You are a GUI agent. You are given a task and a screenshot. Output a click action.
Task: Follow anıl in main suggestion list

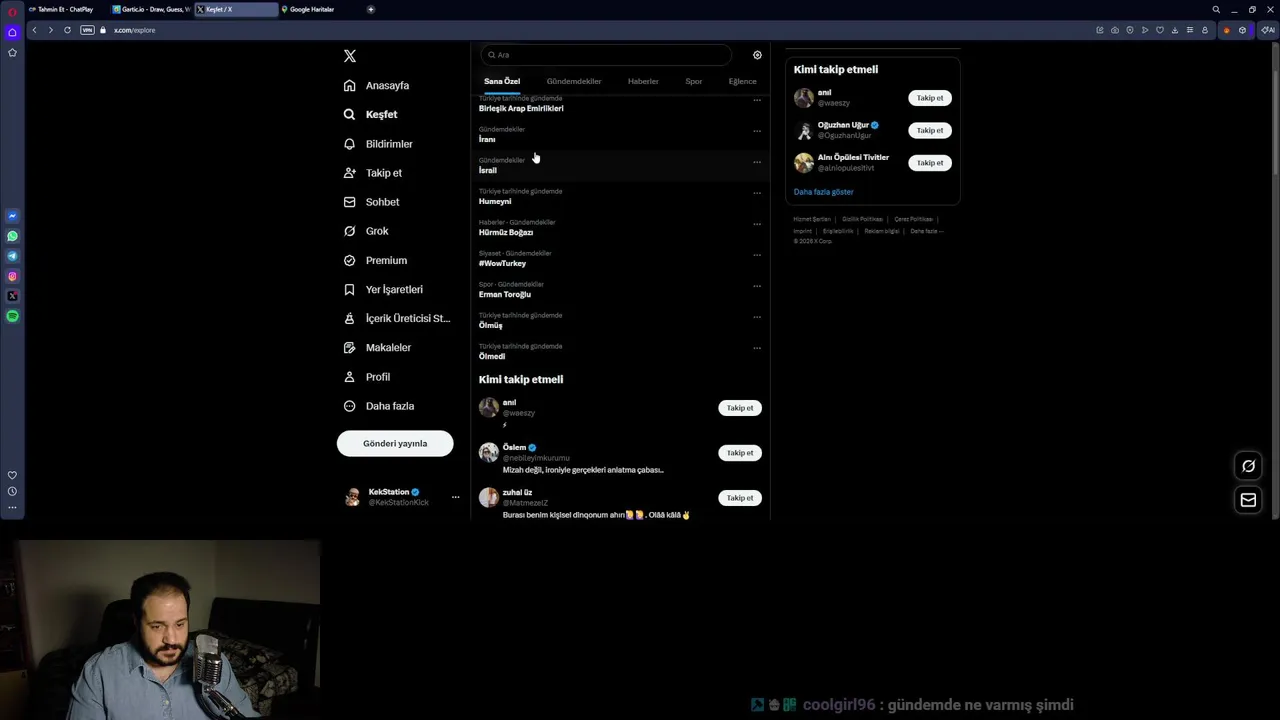[x=740, y=408]
